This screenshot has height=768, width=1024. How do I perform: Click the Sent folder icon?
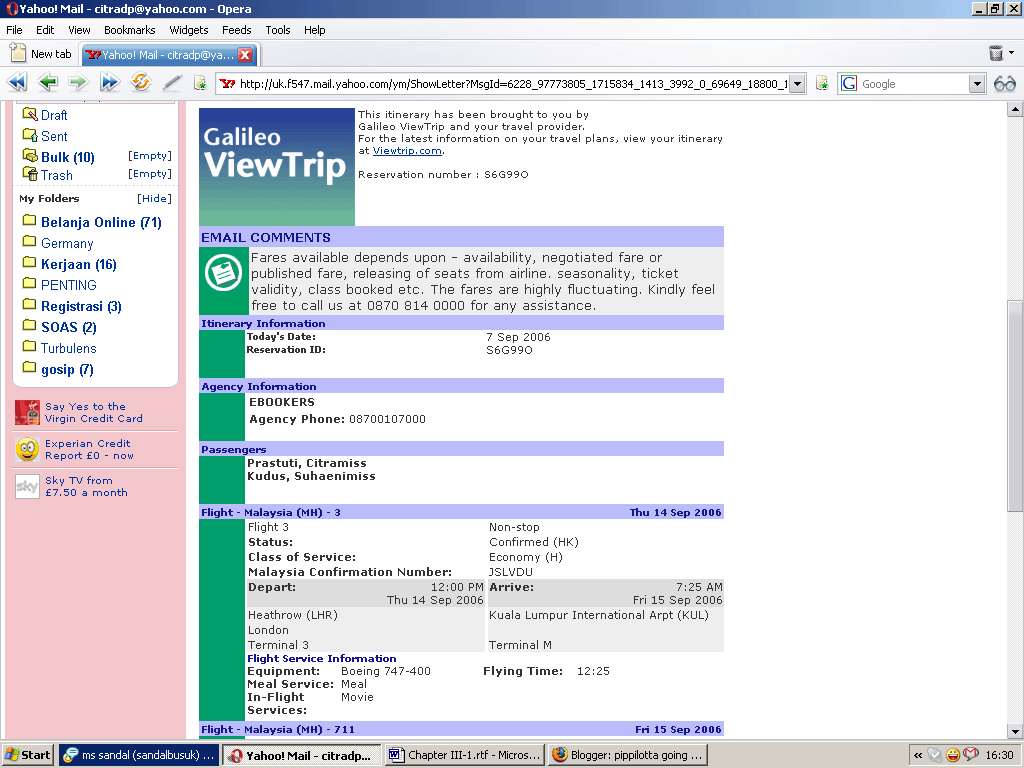(x=30, y=135)
